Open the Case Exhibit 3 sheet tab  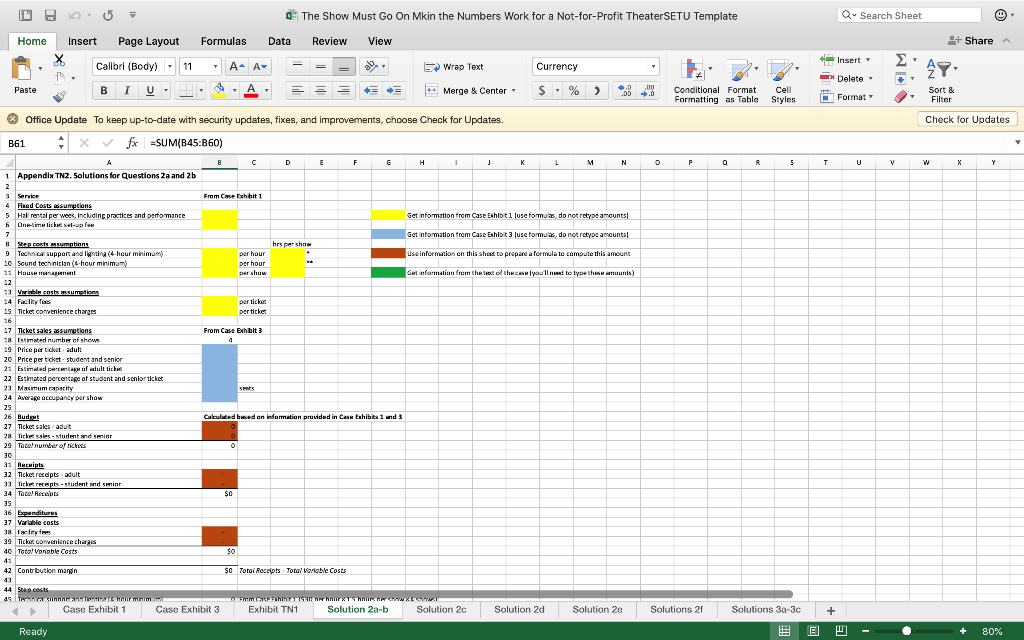click(x=186, y=608)
